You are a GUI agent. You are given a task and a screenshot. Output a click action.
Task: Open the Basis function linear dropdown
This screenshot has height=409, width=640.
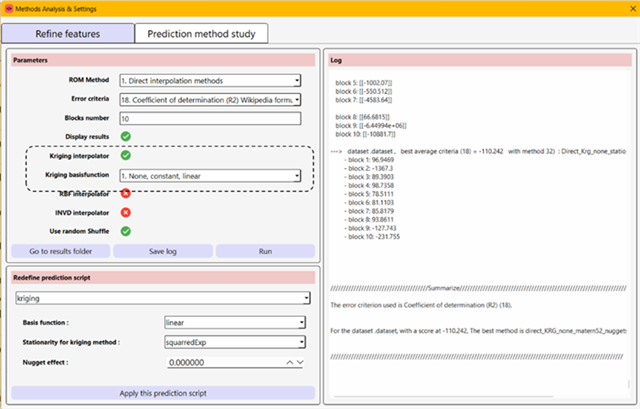(x=235, y=322)
